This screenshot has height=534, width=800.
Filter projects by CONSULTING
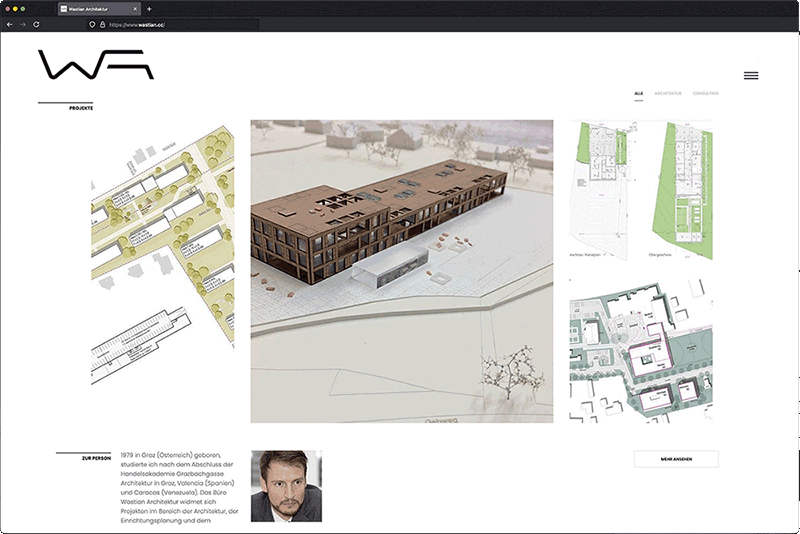pyautogui.click(x=706, y=93)
